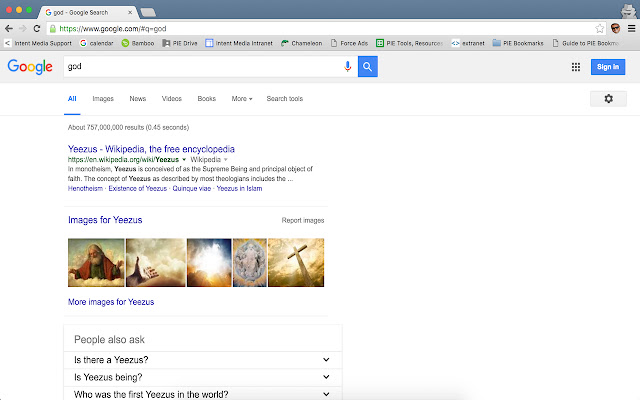Image resolution: width=640 pixels, height=400 pixels.
Task: Open the wooden cross thumbnail
Action: (x=296, y=262)
